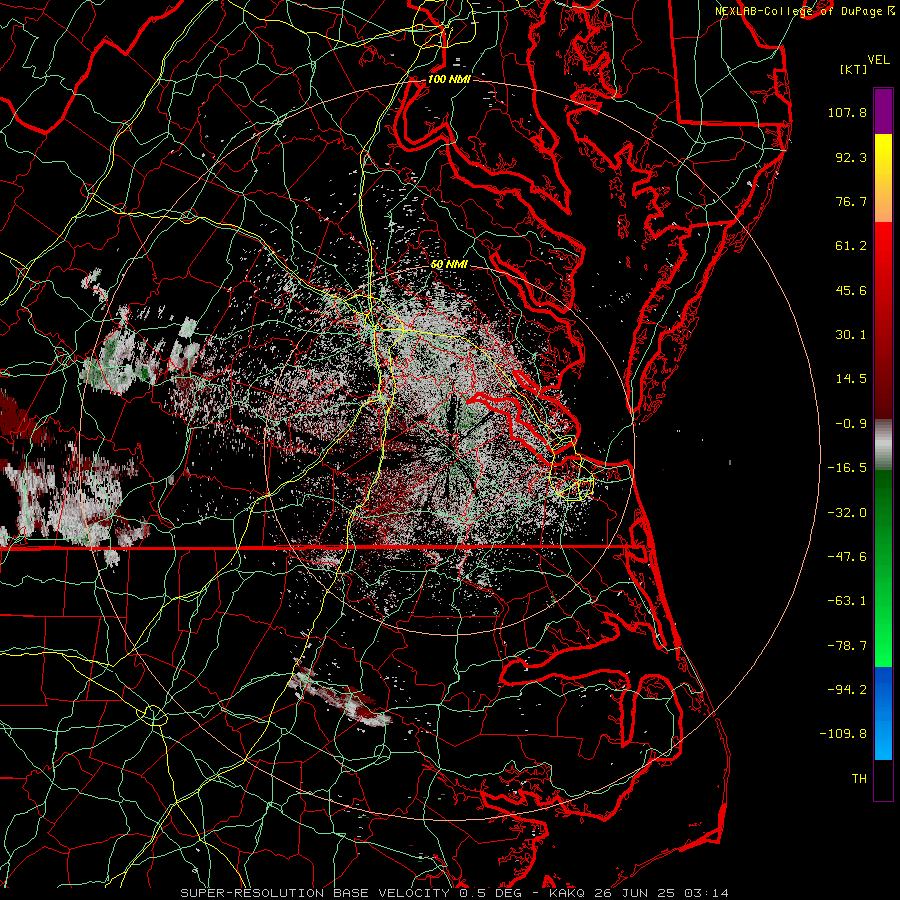The image size is (900, 900).
Task: Click the 107.8 legend value
Action: (847, 112)
